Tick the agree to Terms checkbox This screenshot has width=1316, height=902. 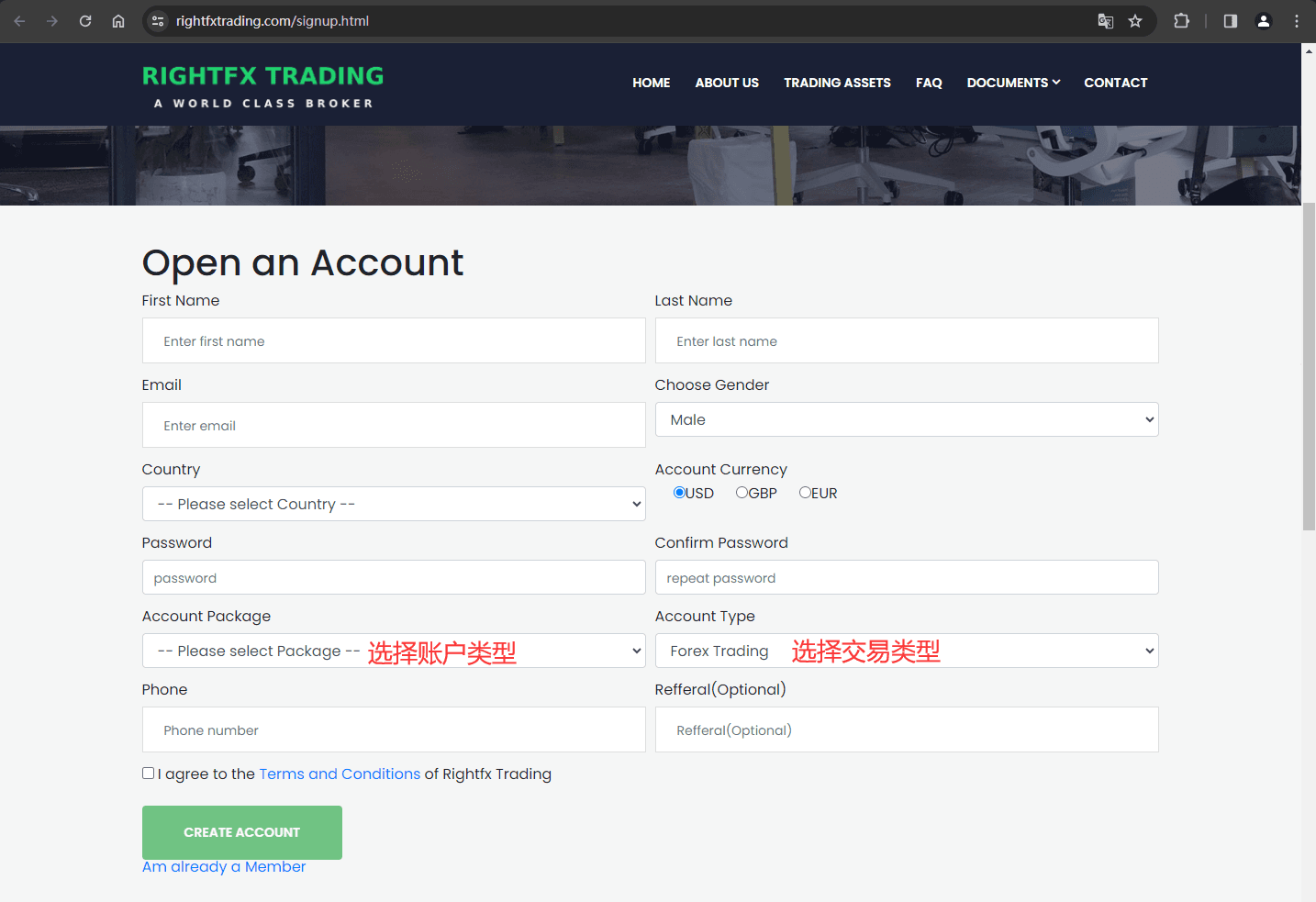coord(148,774)
